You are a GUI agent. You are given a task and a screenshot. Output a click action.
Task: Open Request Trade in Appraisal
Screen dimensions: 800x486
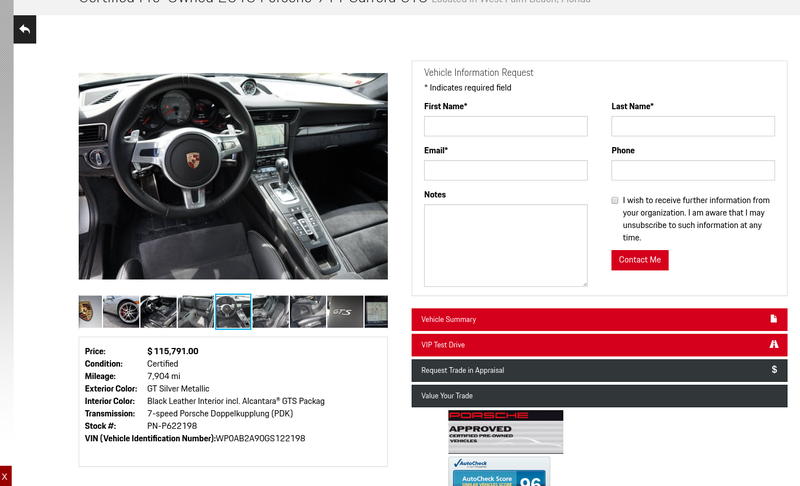tap(599, 370)
